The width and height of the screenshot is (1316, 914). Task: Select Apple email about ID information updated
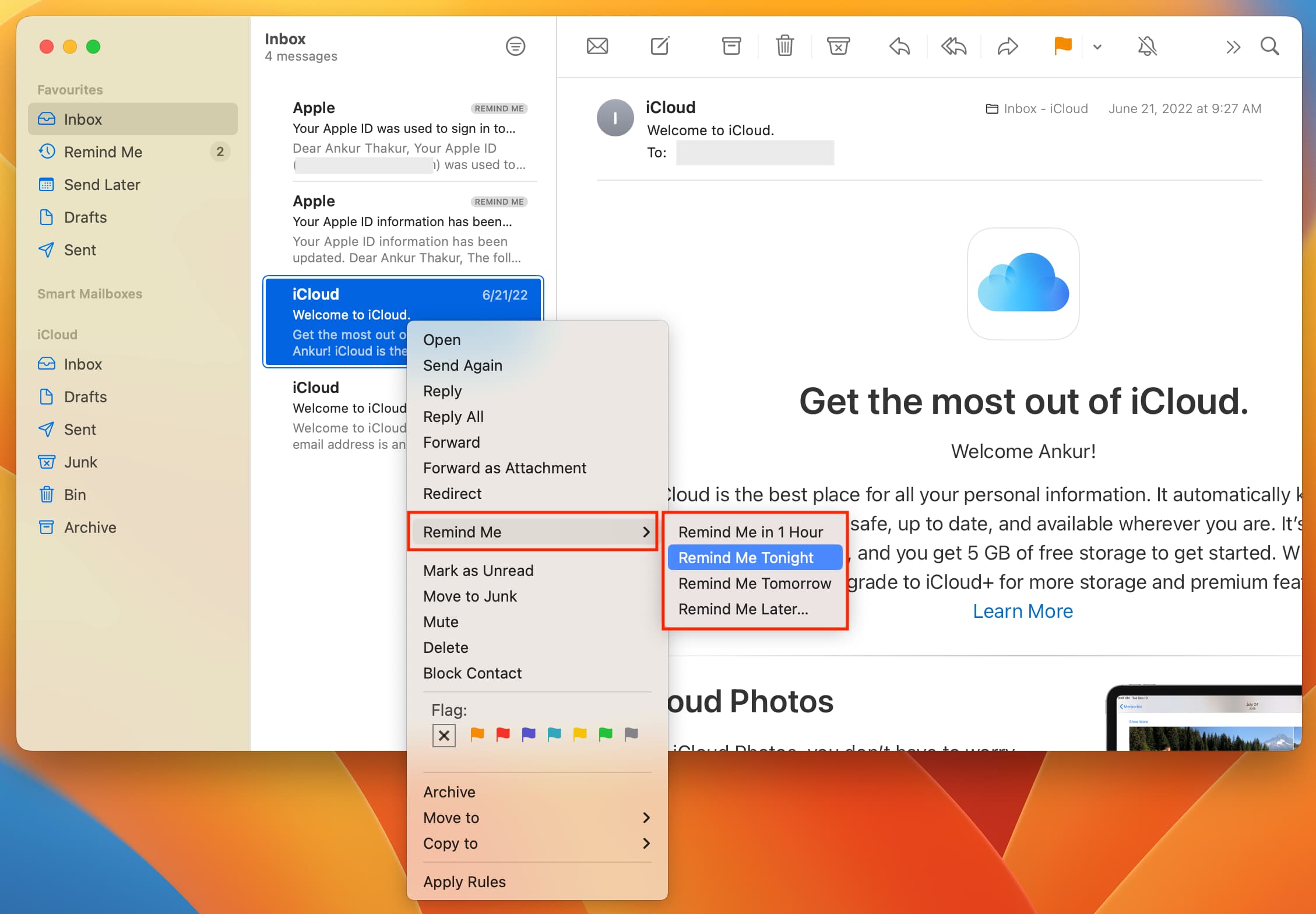[x=403, y=228]
